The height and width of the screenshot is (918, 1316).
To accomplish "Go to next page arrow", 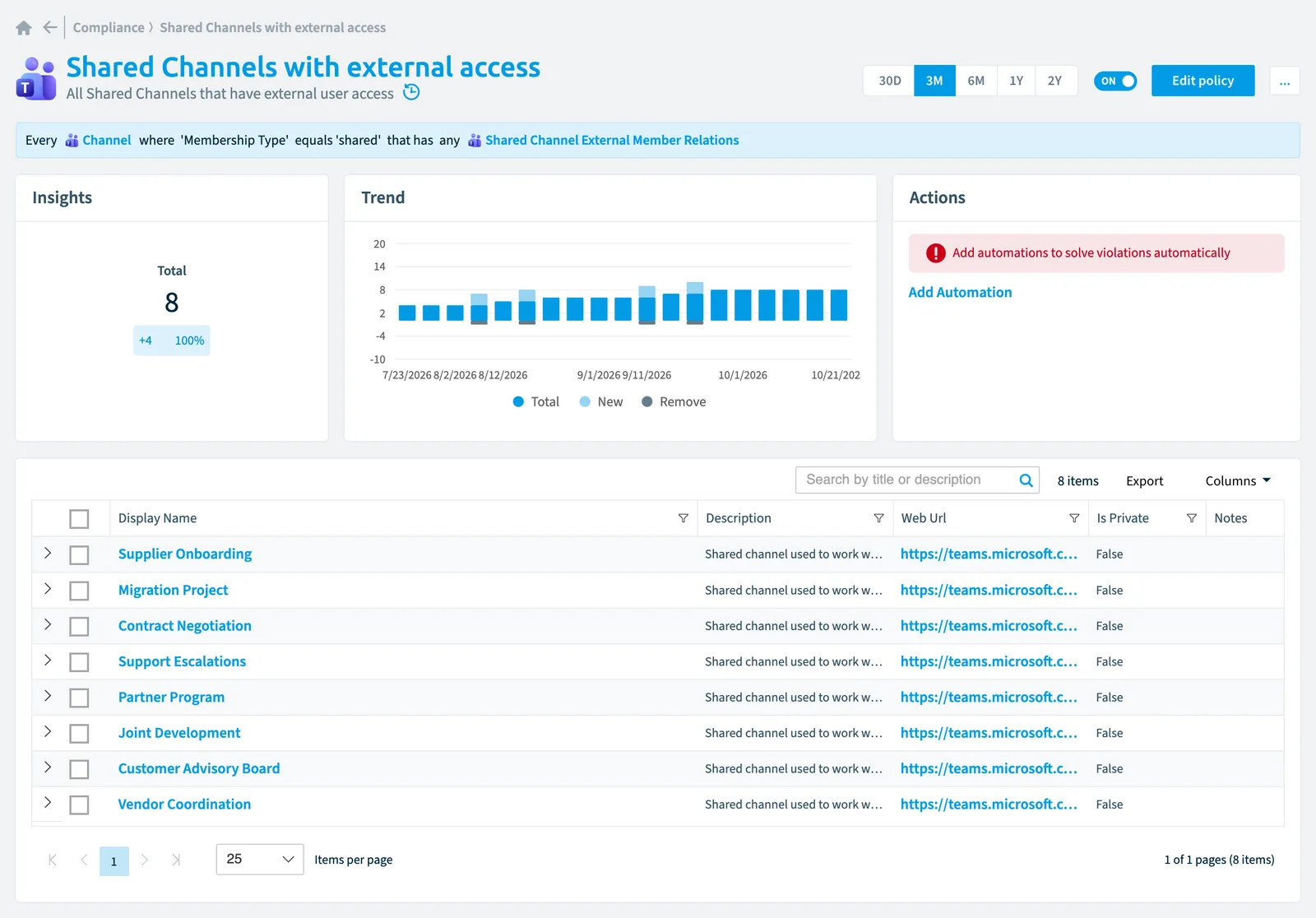I will 144,860.
